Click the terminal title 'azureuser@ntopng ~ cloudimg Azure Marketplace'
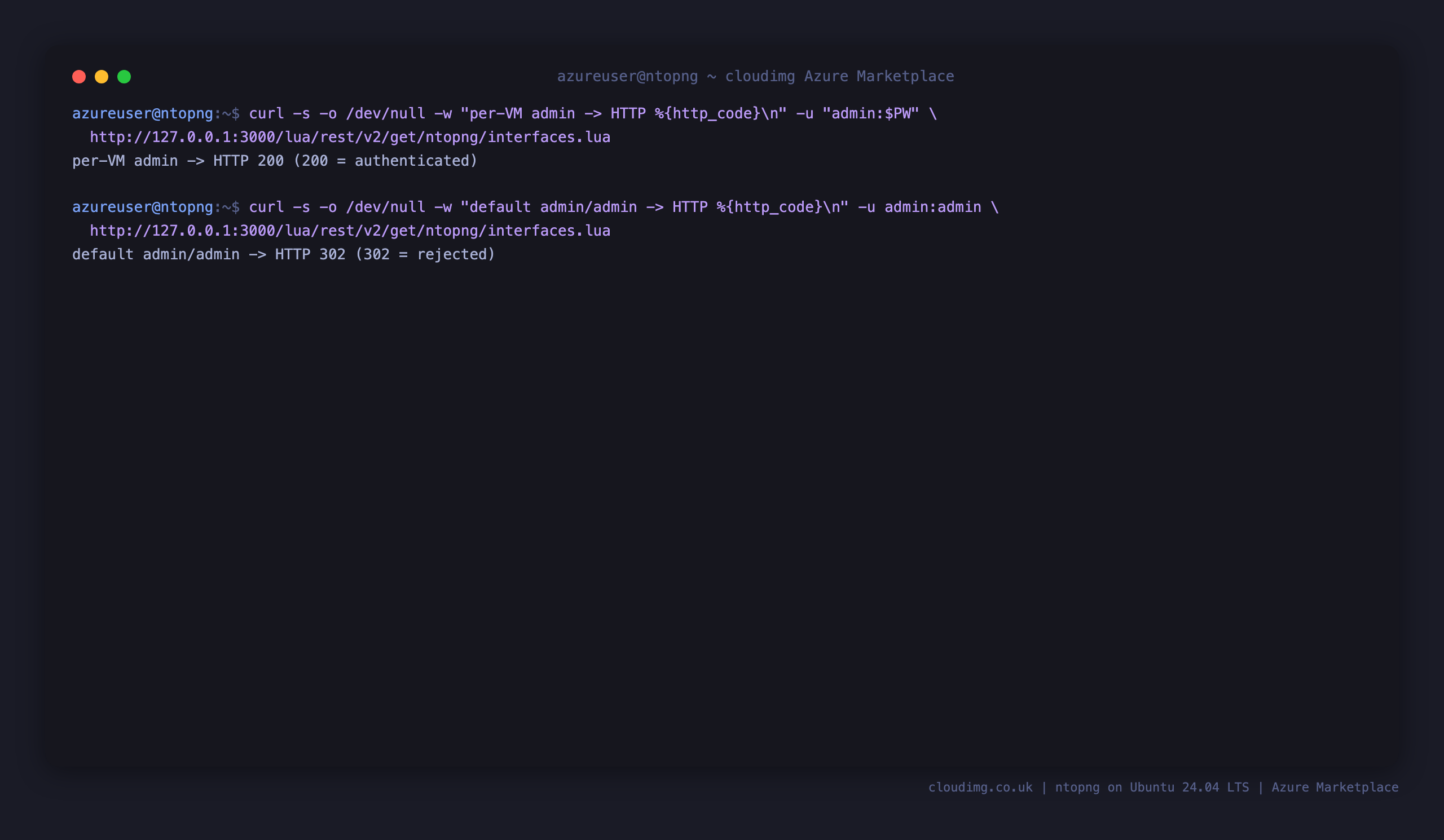 coord(756,76)
